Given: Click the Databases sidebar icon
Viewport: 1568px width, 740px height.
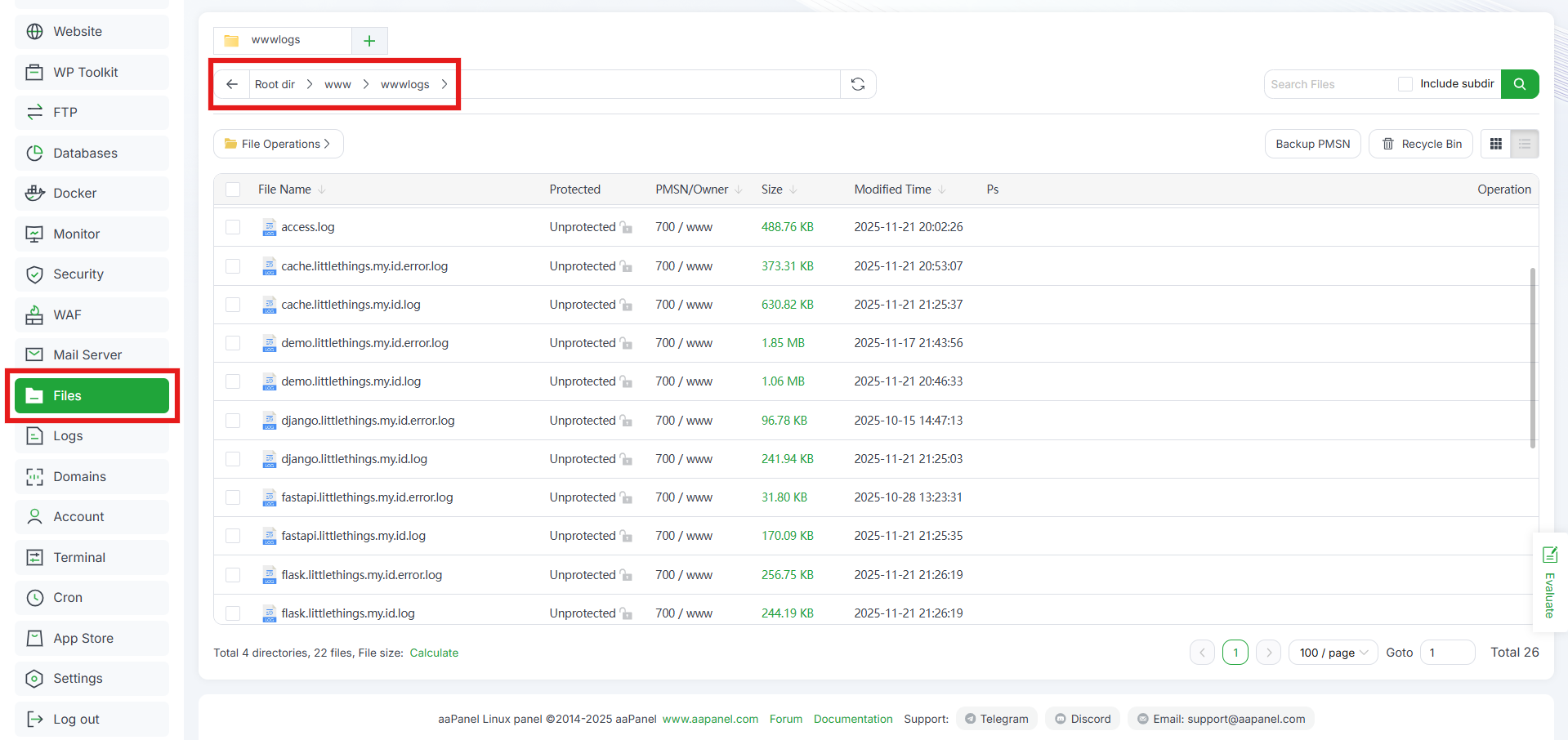Looking at the screenshot, I should 34,153.
